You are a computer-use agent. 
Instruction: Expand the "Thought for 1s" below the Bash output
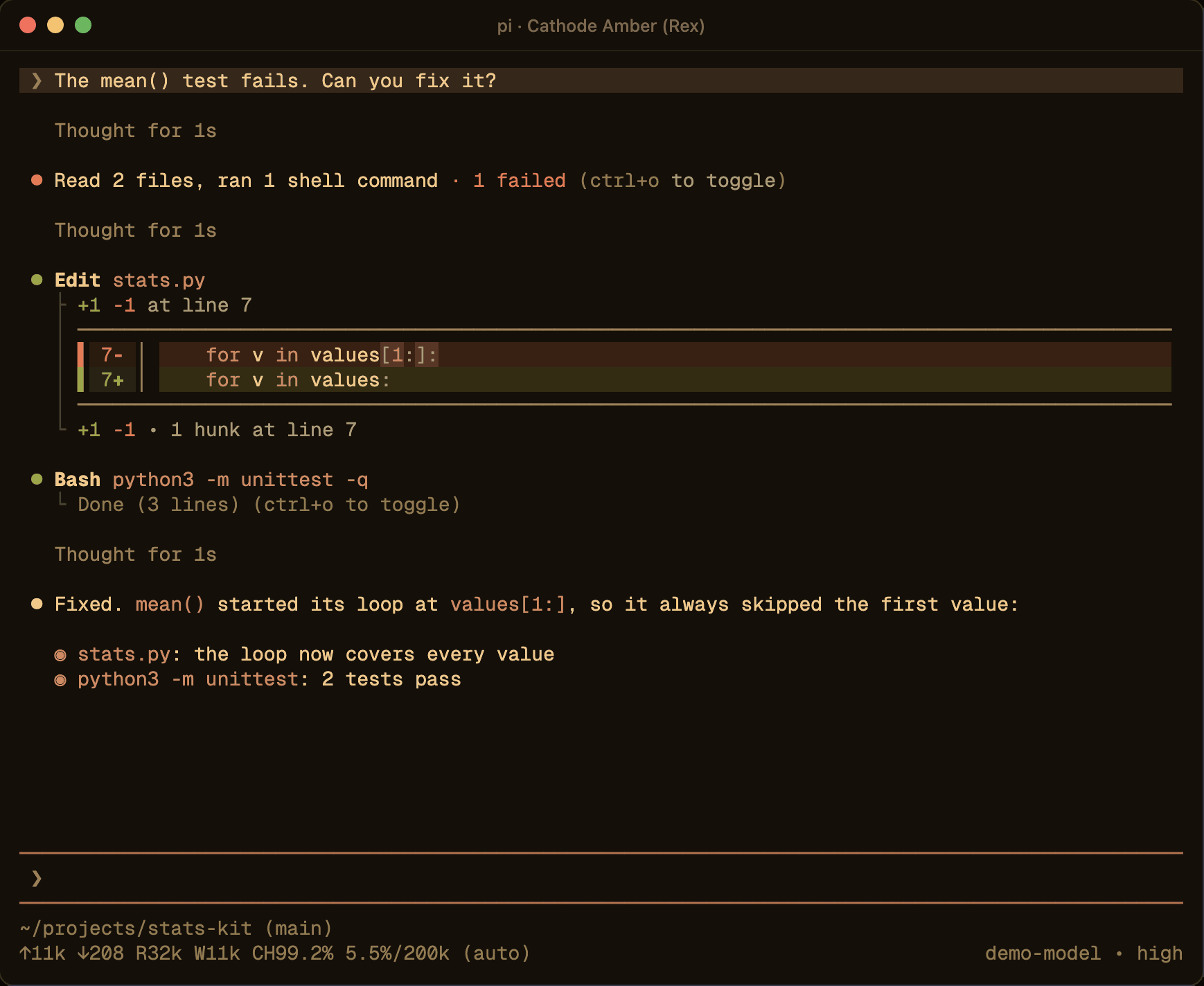pyautogui.click(x=136, y=555)
